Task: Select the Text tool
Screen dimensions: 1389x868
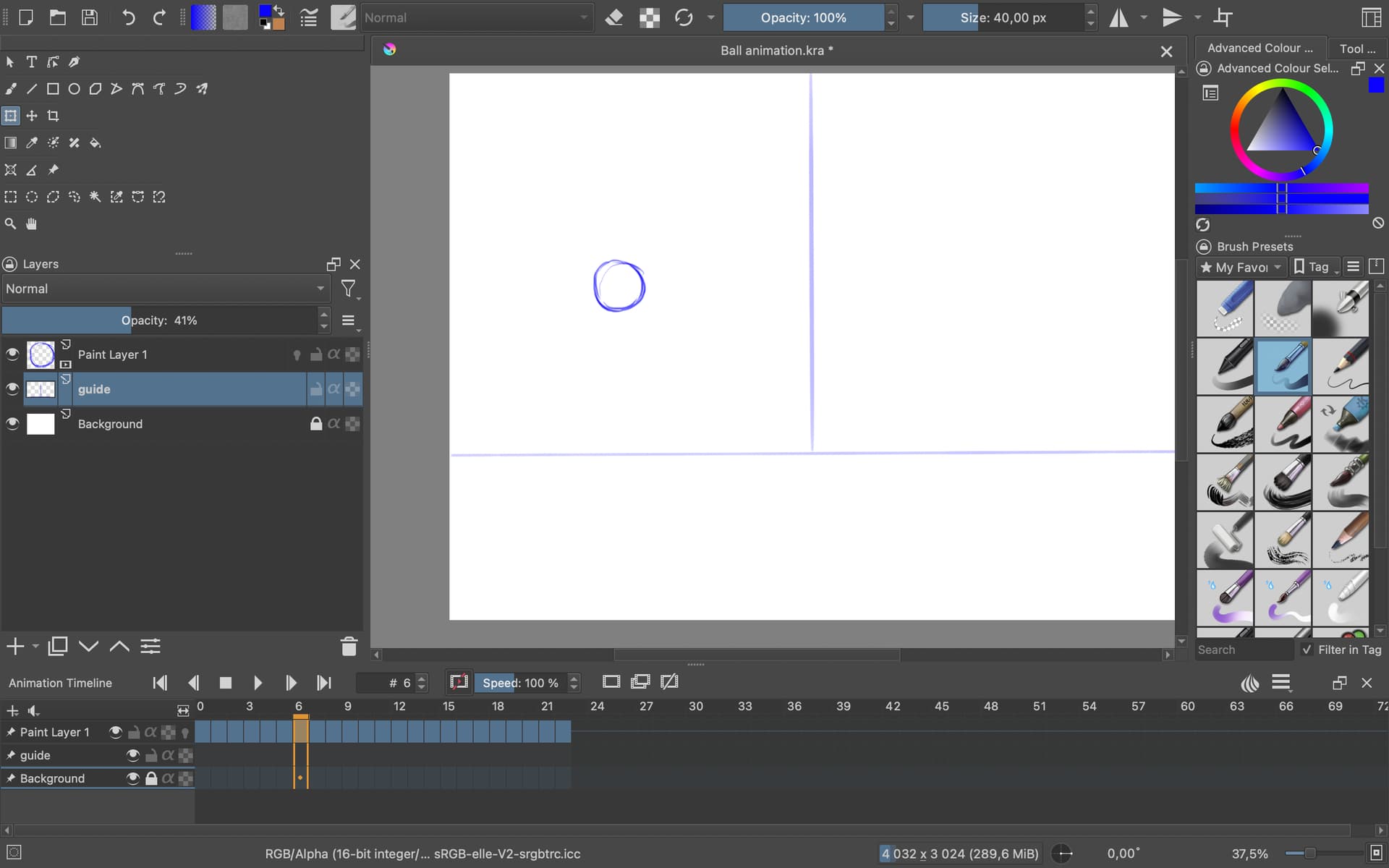Action: tap(32, 62)
